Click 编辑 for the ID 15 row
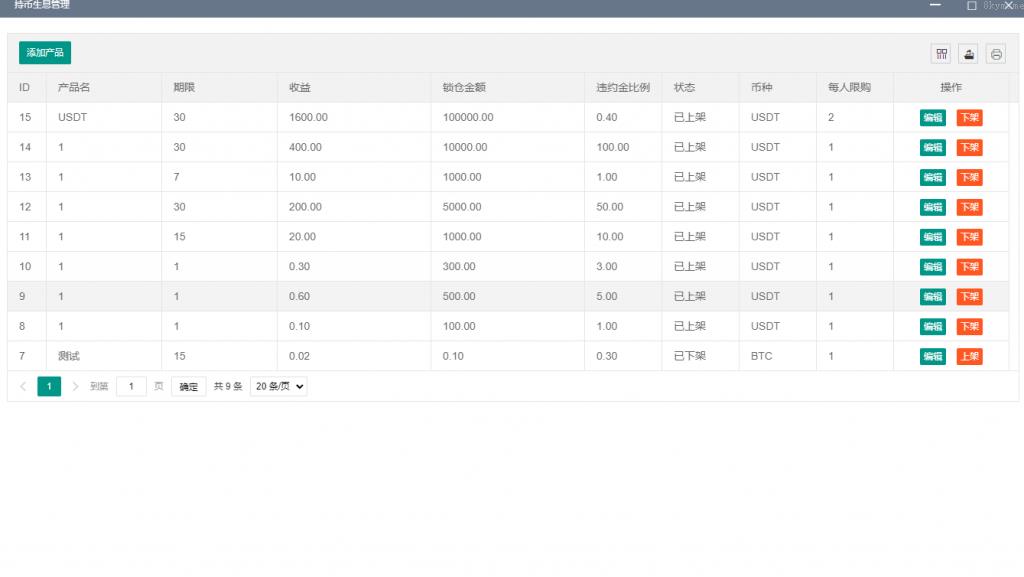Screen dimensions: 1024x577 (x=932, y=118)
